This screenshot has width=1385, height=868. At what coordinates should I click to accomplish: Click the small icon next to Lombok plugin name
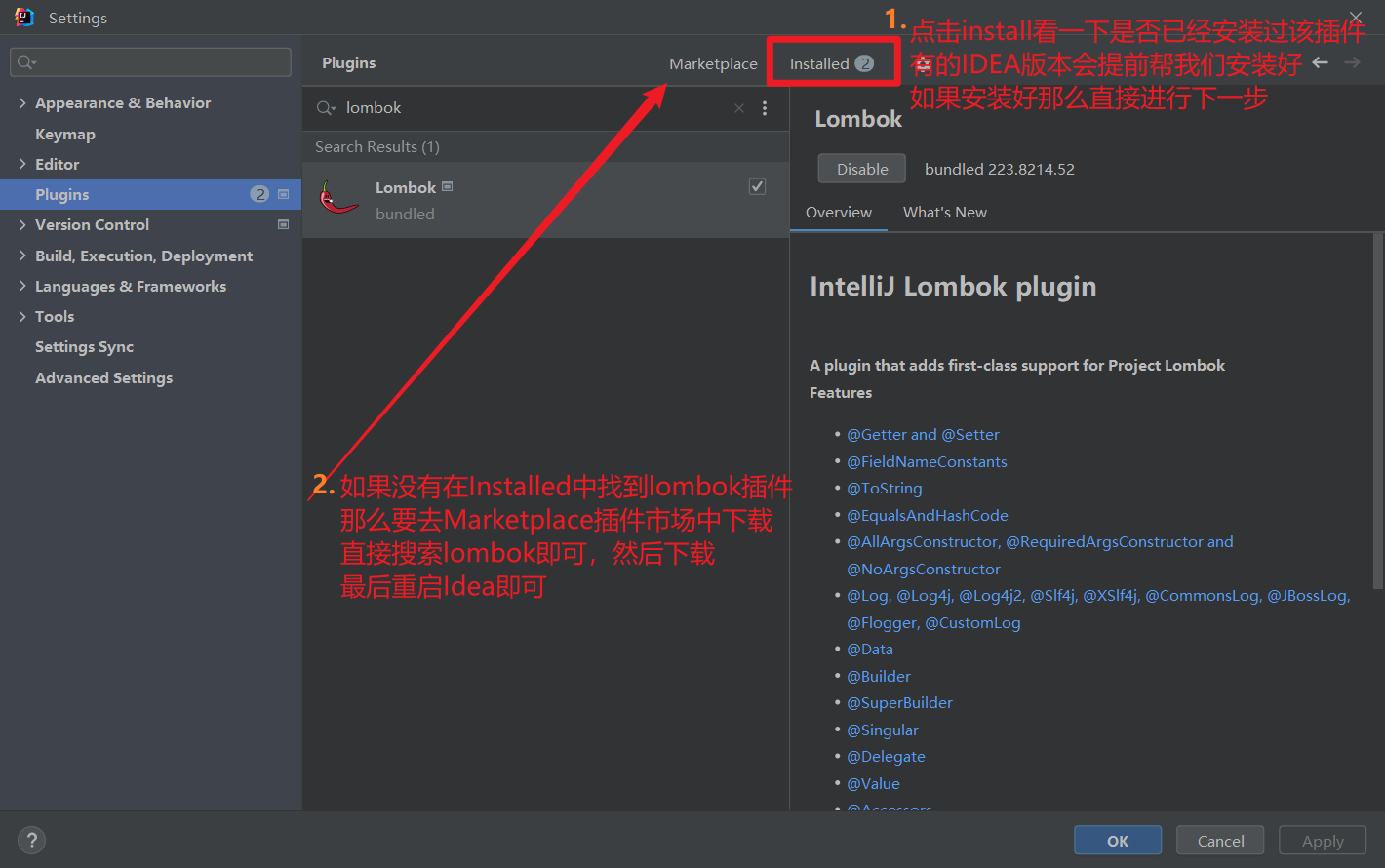tap(449, 186)
